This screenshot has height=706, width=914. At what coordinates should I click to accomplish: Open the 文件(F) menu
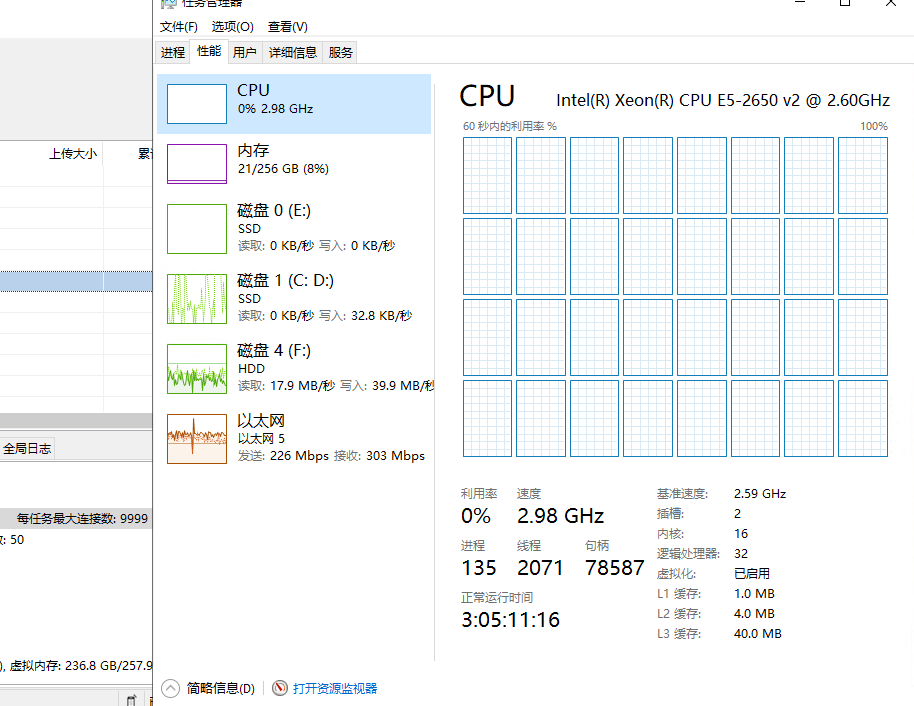point(179,27)
